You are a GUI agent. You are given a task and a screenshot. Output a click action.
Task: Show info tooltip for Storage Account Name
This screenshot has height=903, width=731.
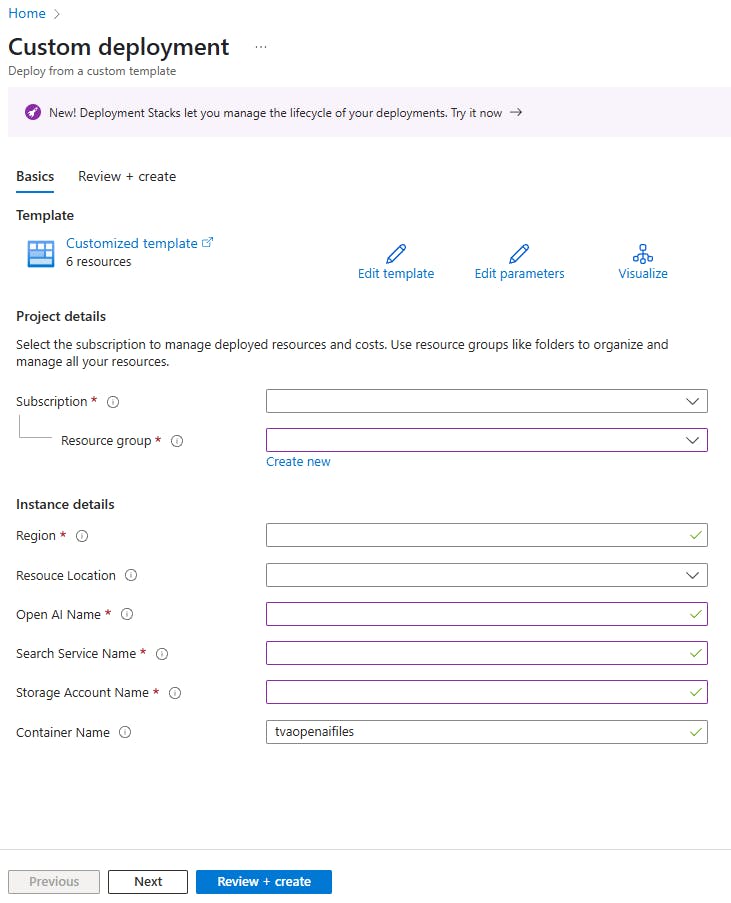tap(175, 693)
